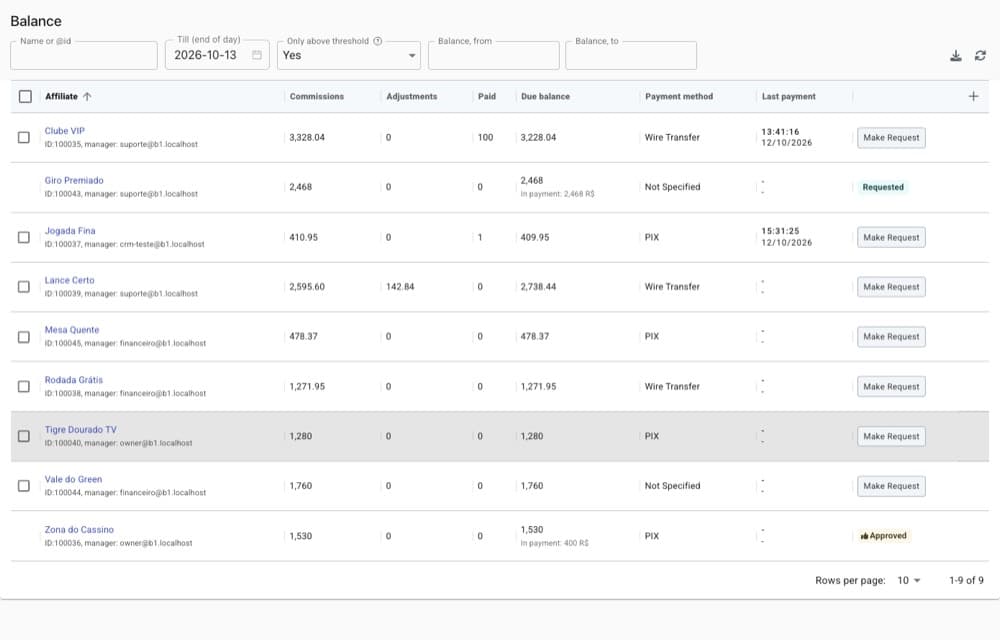
Task: Click the Affiliate sort arrow
Action: [x=87, y=96]
